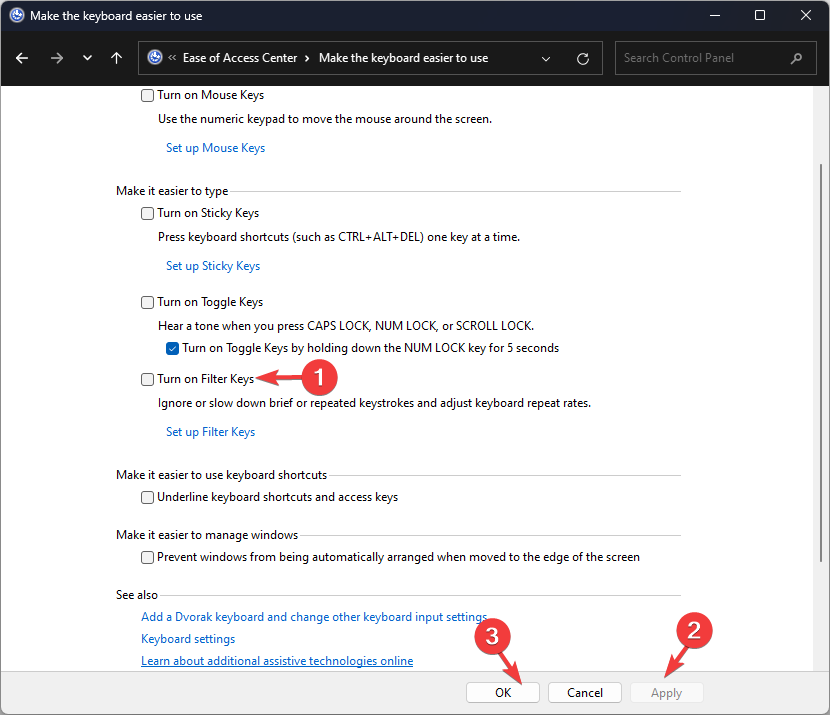Open the recent locations chevron
The image size is (830, 715).
(x=87, y=58)
